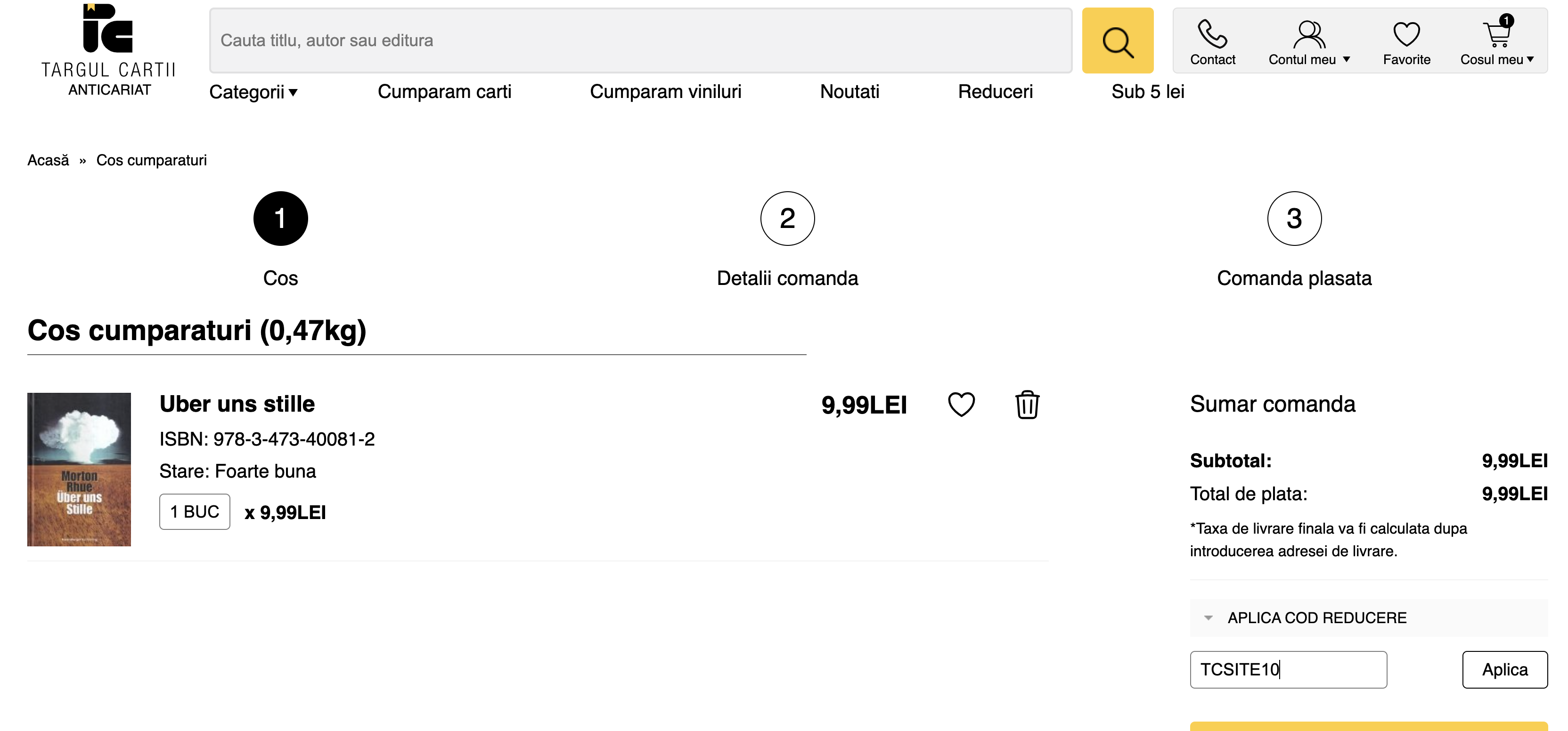The width and height of the screenshot is (1568, 731).
Task: Open the Cosul meu dropdown arrow
Action: [x=1530, y=60]
